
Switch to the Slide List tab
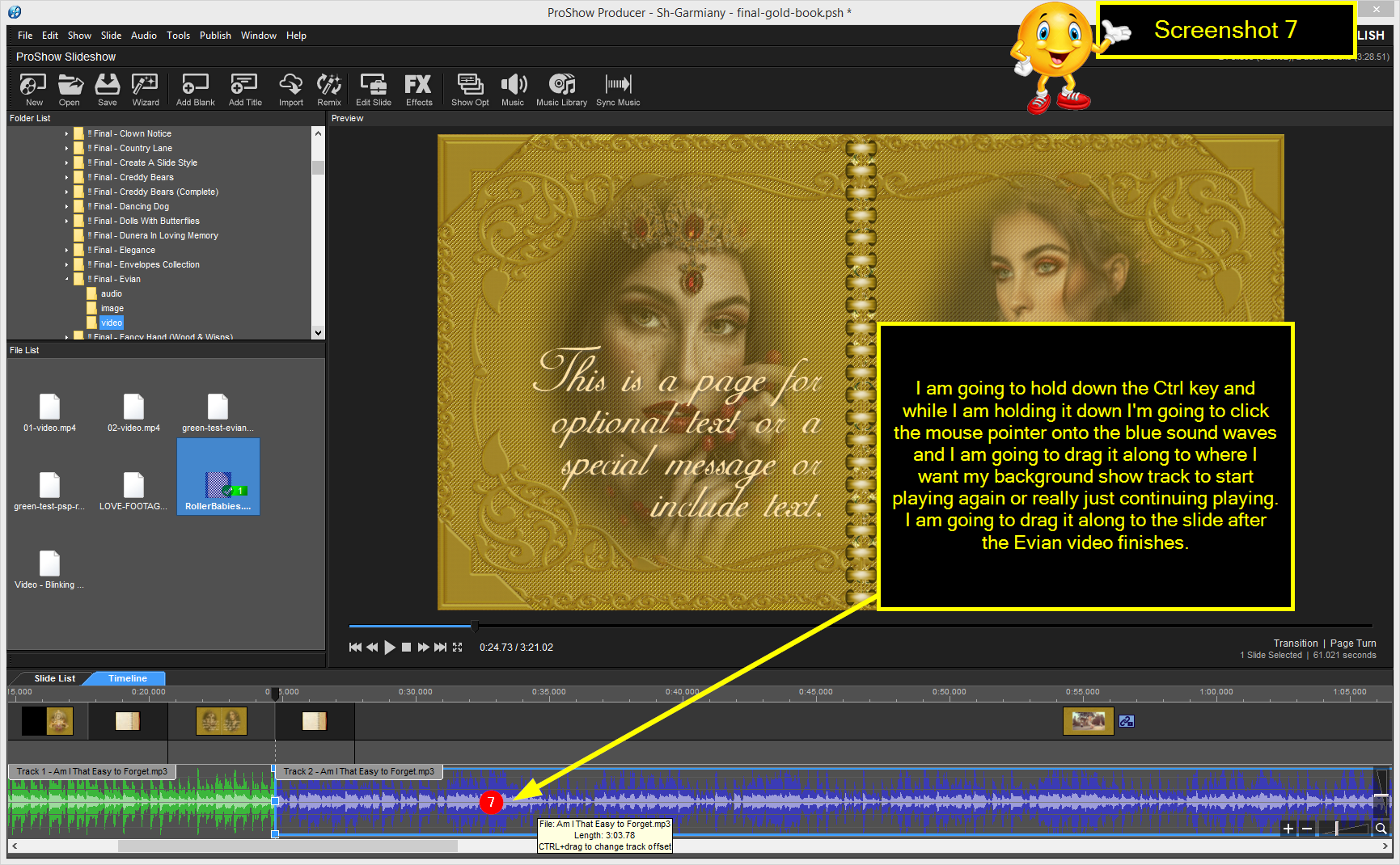(x=54, y=678)
